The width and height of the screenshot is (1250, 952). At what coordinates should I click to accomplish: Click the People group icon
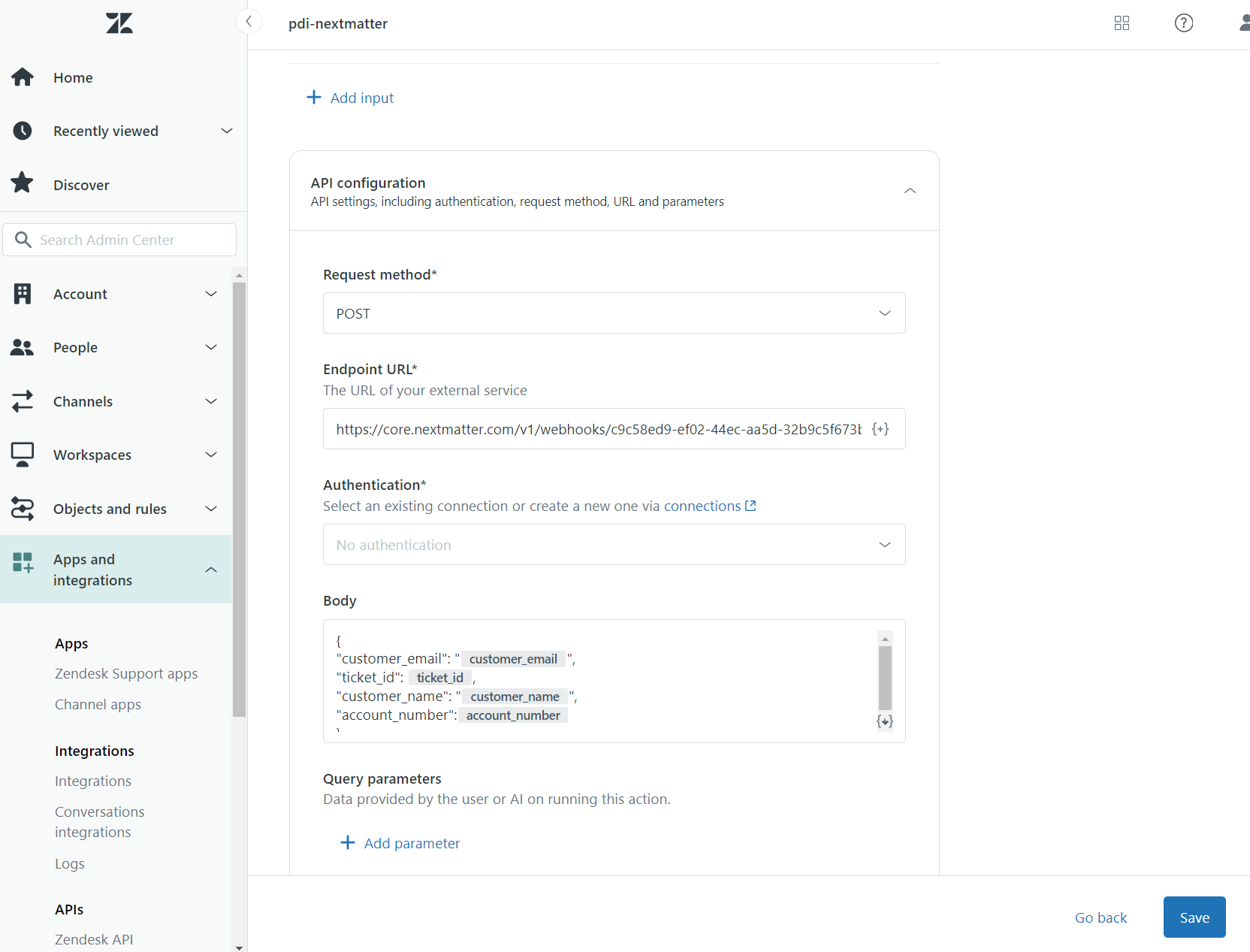click(x=23, y=347)
